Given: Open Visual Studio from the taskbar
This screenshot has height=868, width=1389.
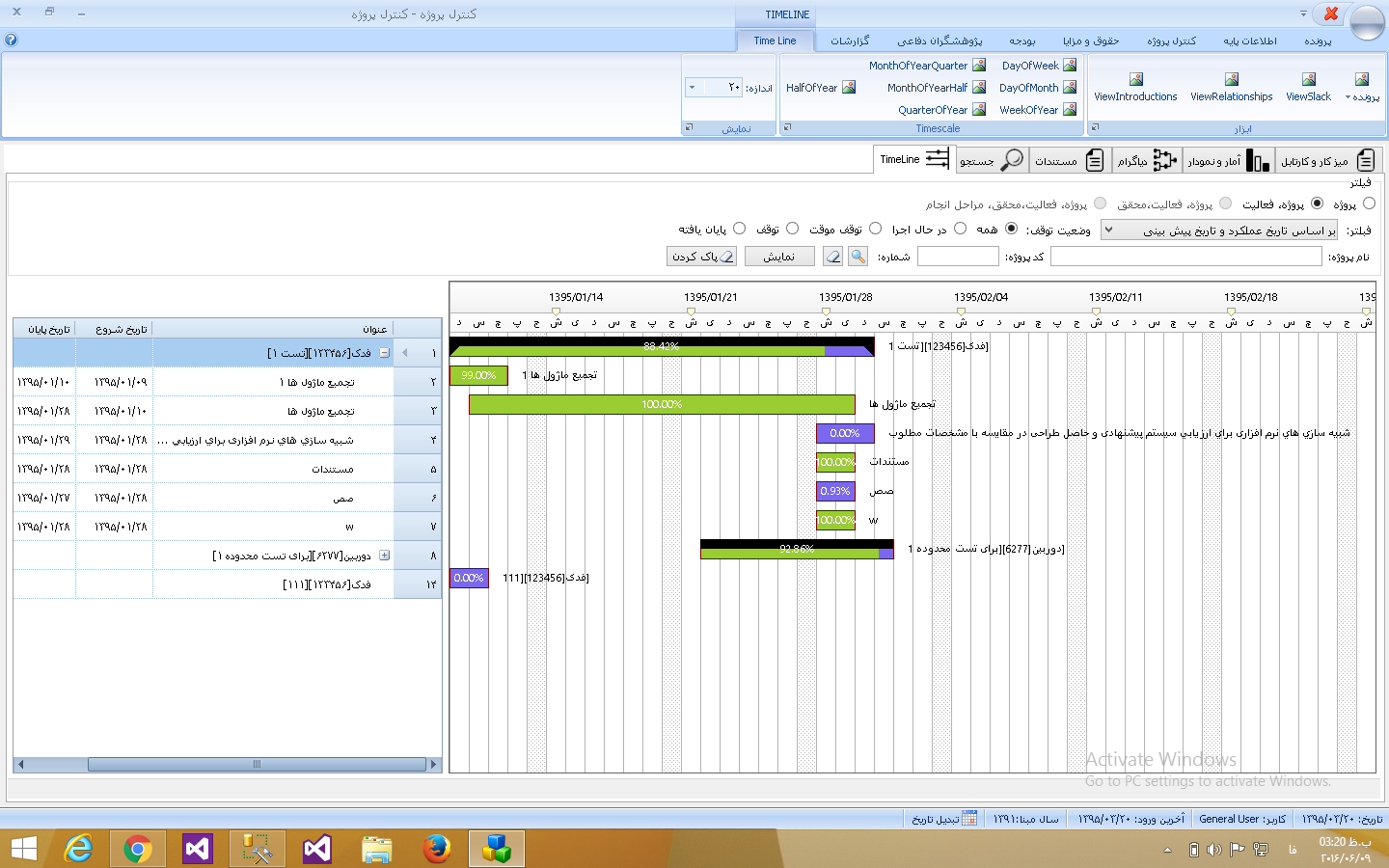Looking at the screenshot, I should [x=198, y=849].
